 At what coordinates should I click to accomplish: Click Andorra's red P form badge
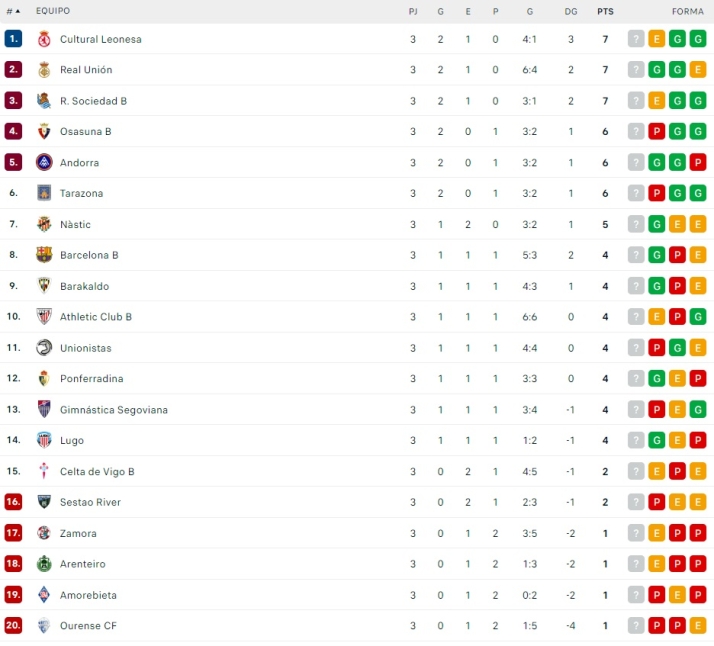point(698,163)
